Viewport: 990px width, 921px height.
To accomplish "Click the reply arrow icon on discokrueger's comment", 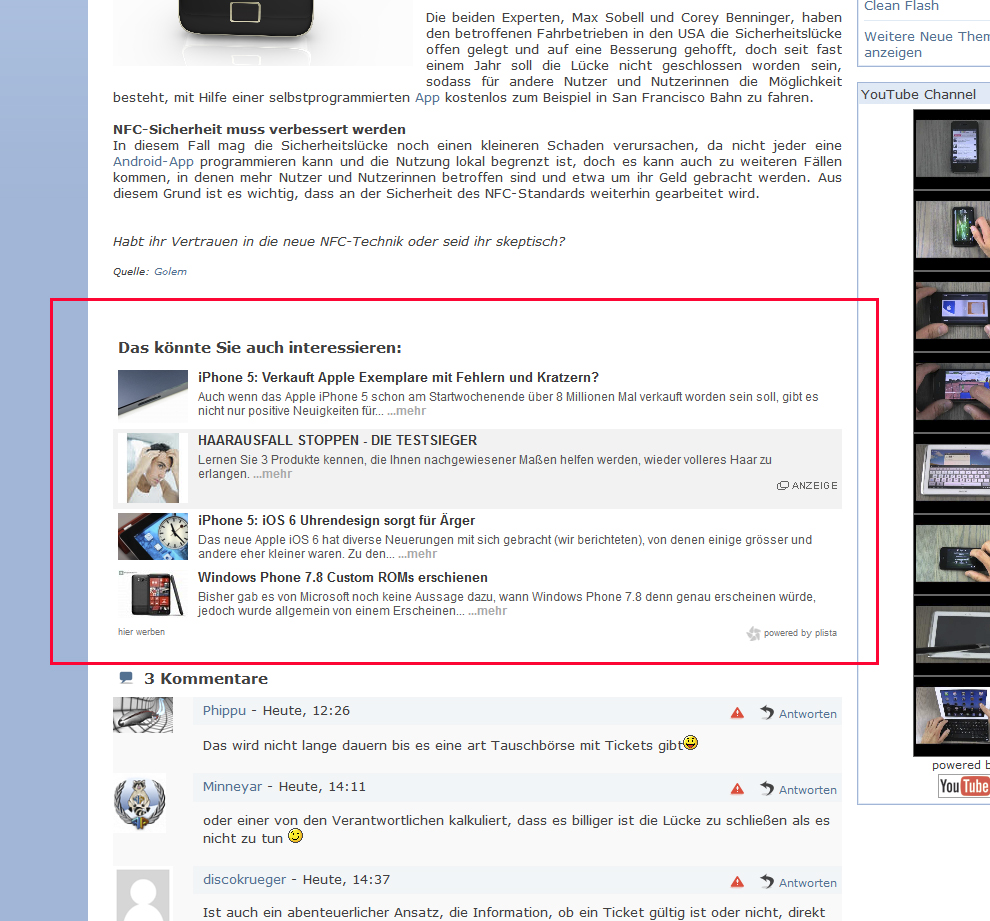I will click(x=766, y=881).
